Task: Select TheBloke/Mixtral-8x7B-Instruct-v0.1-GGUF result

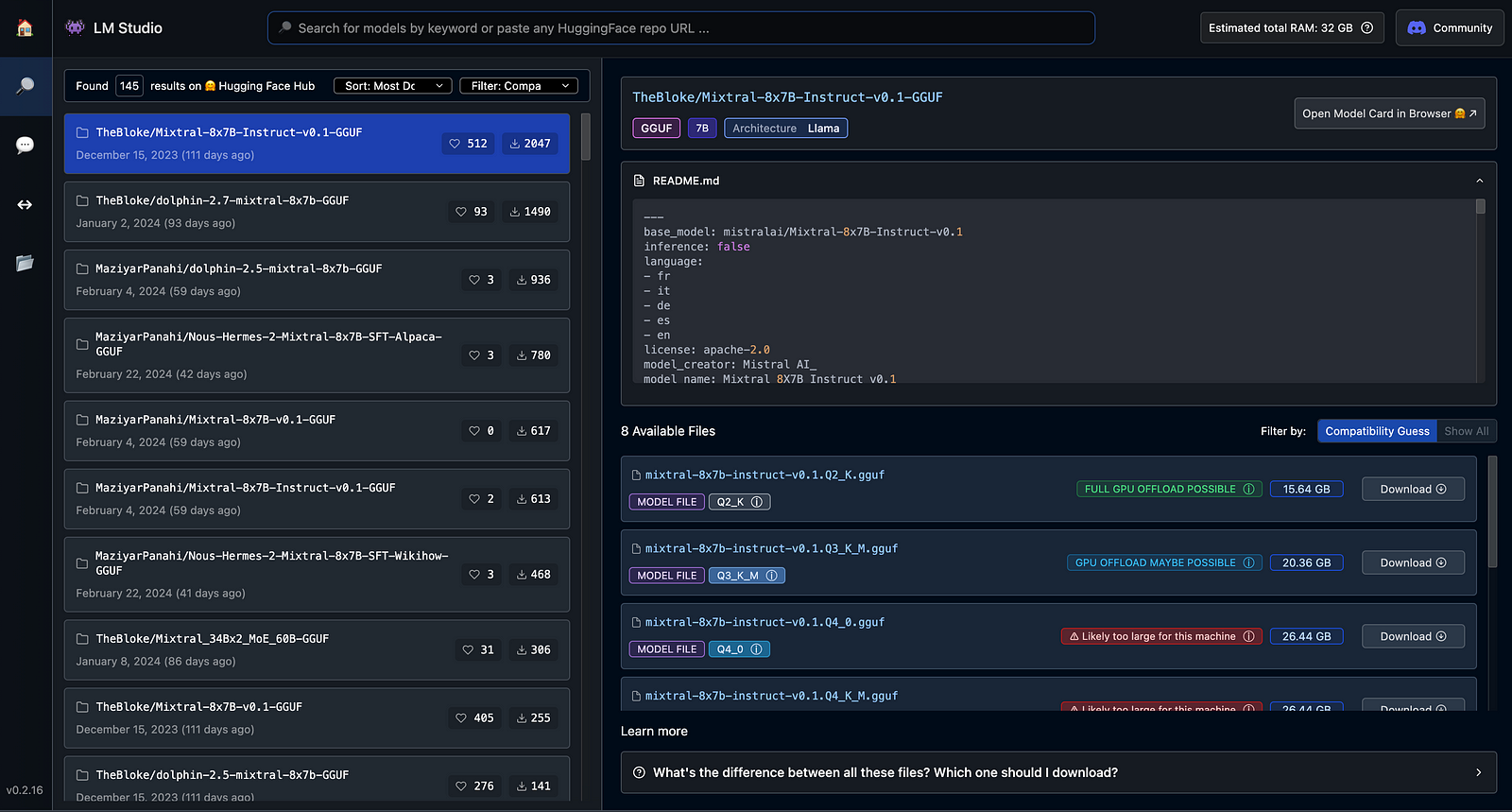Action: tap(317, 144)
